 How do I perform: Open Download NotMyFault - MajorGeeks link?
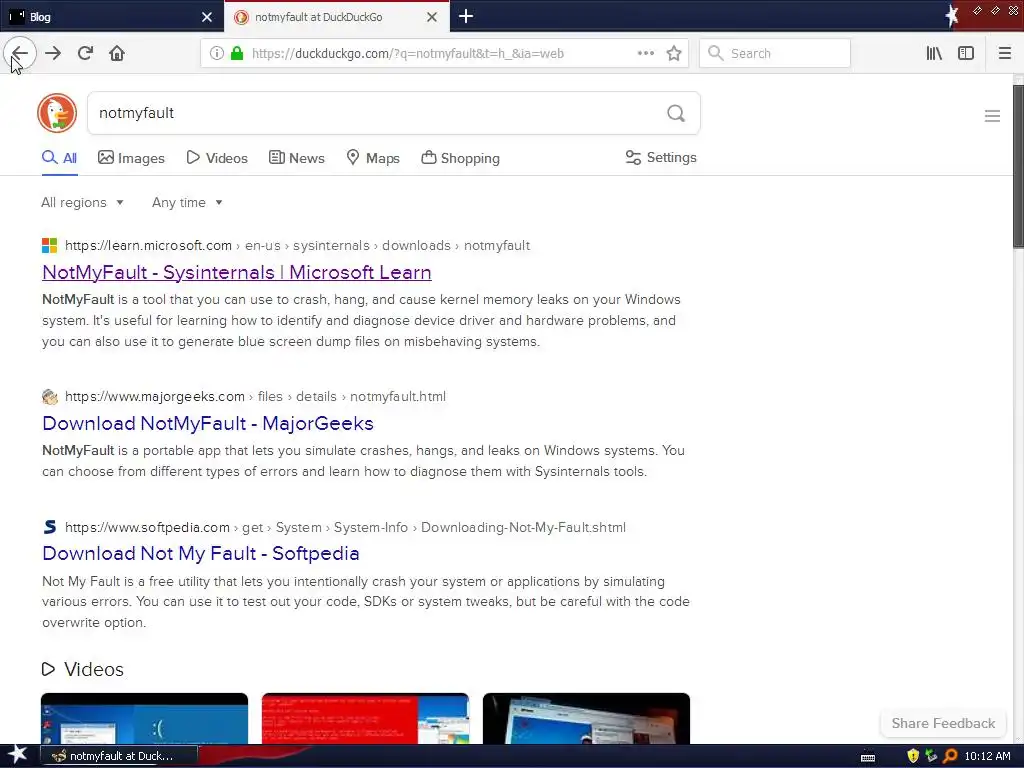[x=208, y=423]
